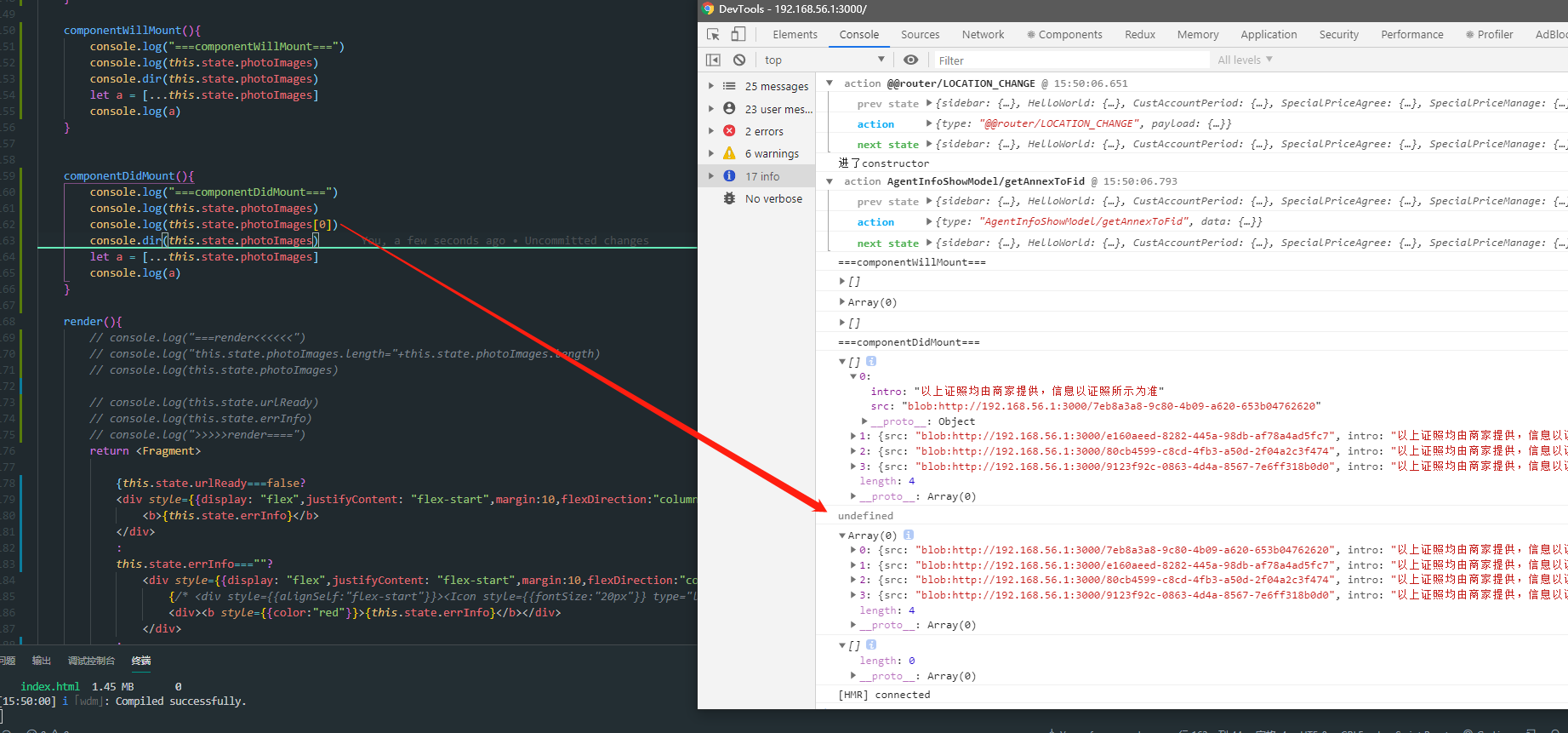This screenshot has width=1568, height=733.
Task: Open the All levels log dropdown
Action: [1244, 60]
